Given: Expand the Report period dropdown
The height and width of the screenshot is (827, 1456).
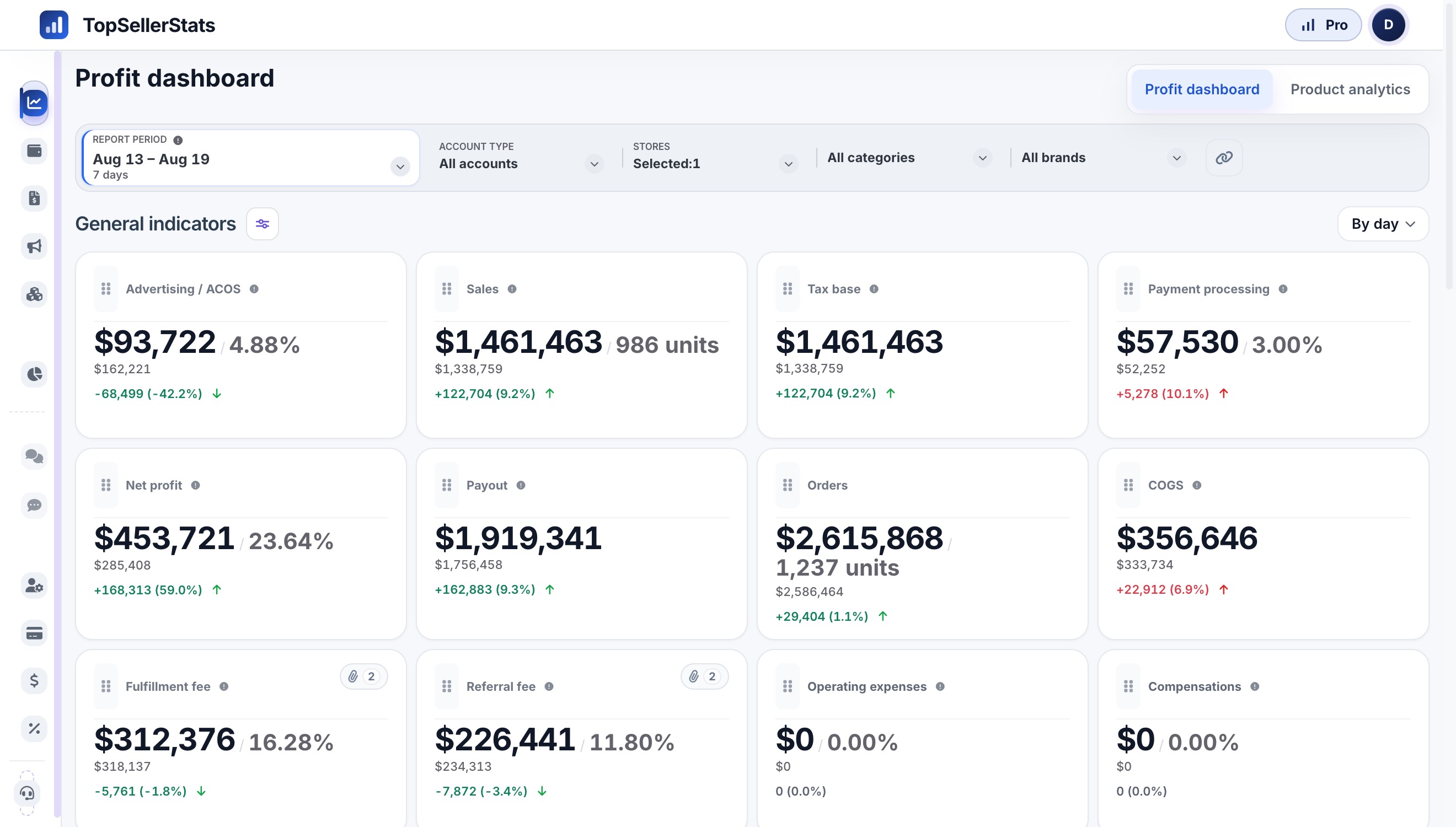Looking at the screenshot, I should [250, 157].
